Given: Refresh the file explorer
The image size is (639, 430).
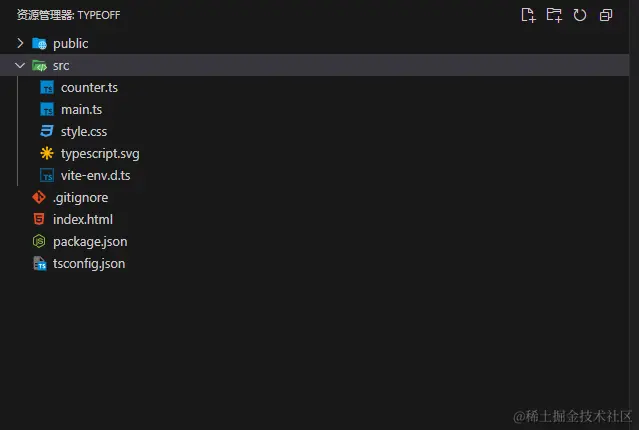Looking at the screenshot, I should coord(580,15).
